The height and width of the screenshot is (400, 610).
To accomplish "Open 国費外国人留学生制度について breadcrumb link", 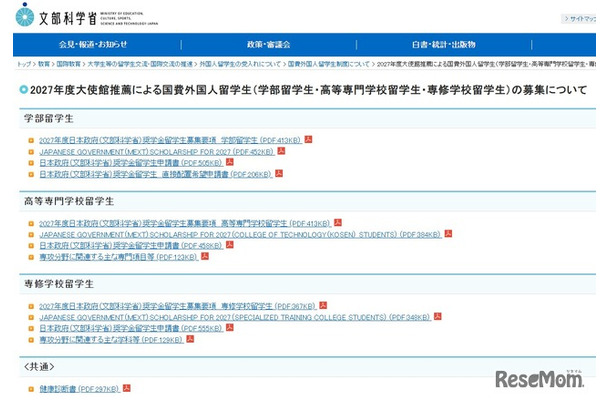I will tap(328, 64).
